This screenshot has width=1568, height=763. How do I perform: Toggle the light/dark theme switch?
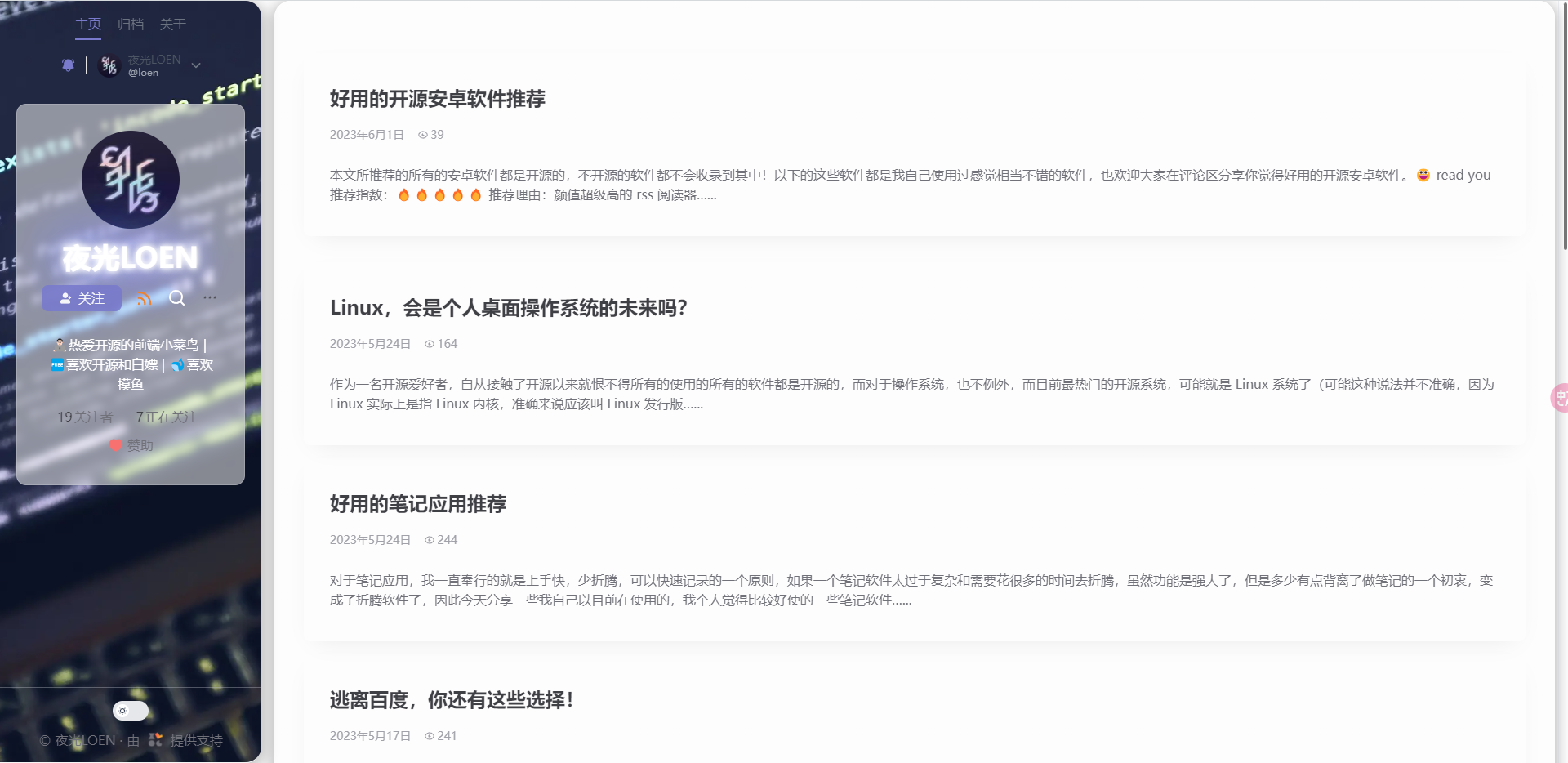coord(131,711)
